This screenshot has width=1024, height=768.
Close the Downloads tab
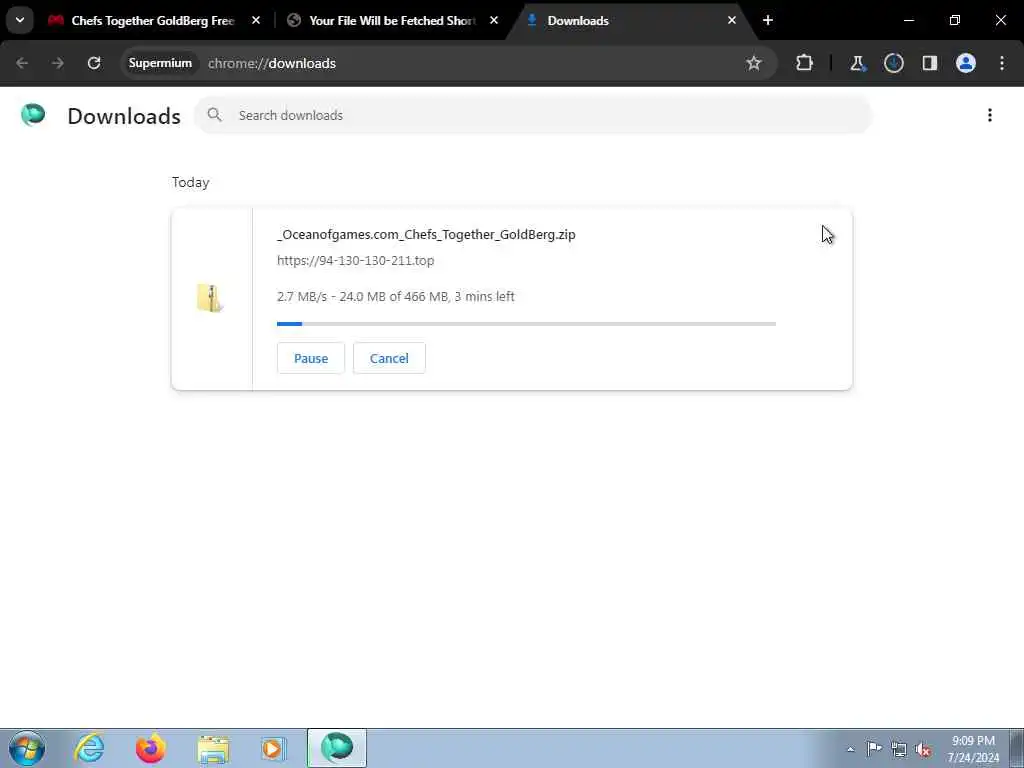coord(731,20)
